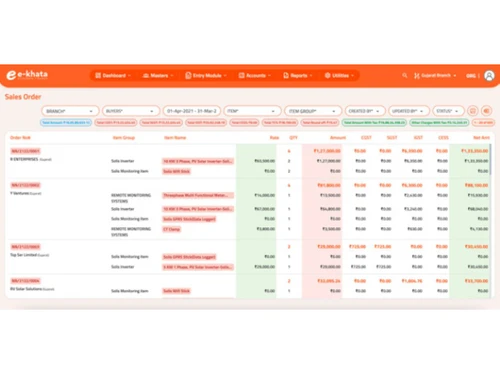Click the ORG label in header
Screen dimensions: 500x375
pos(471,76)
